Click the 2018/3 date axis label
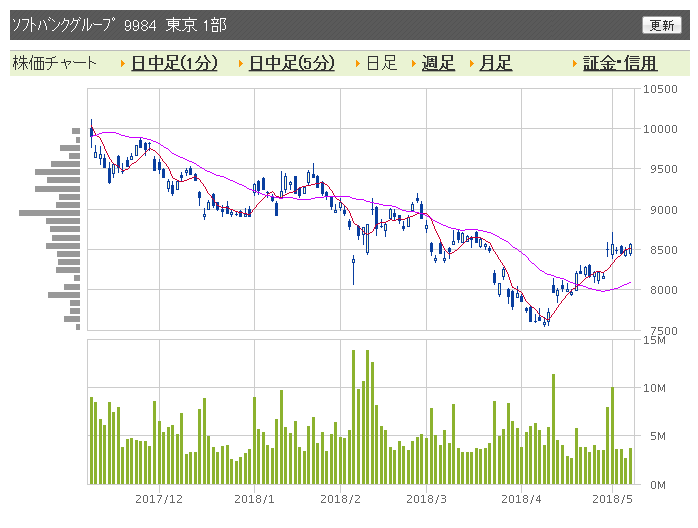 click(426, 499)
